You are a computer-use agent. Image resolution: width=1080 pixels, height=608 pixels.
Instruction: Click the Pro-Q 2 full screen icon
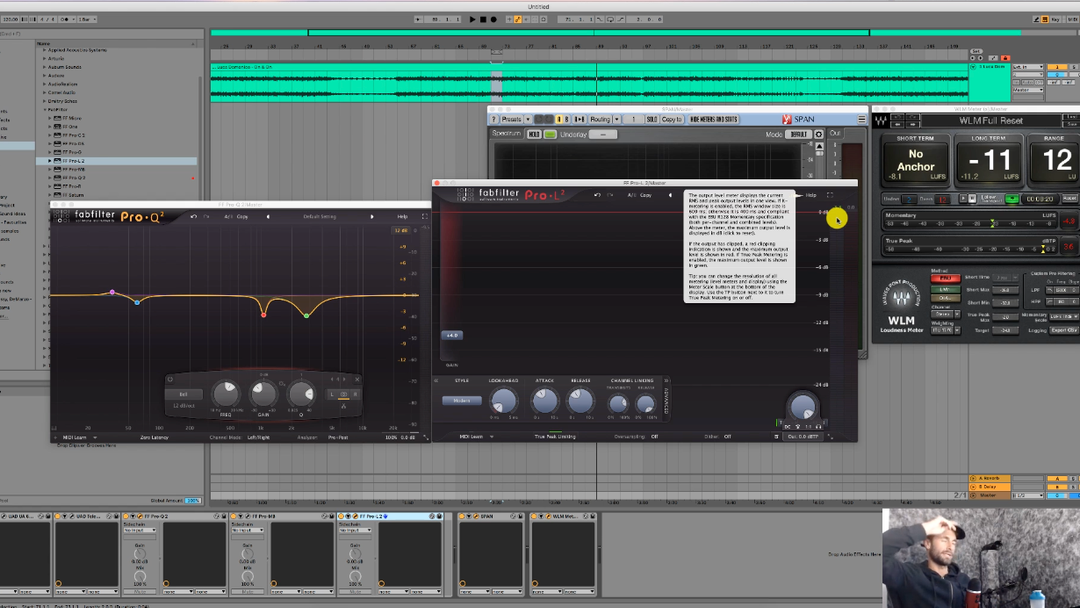pyautogui.click(x=424, y=216)
